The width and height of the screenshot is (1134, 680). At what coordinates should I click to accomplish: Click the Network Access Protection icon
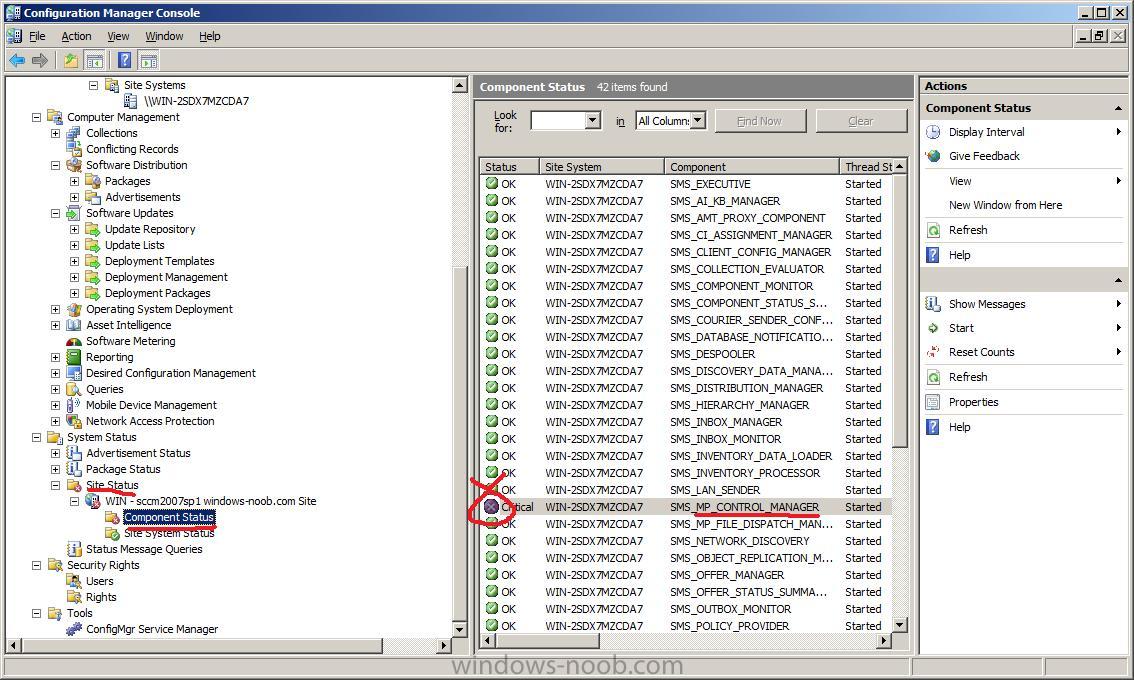pos(73,421)
